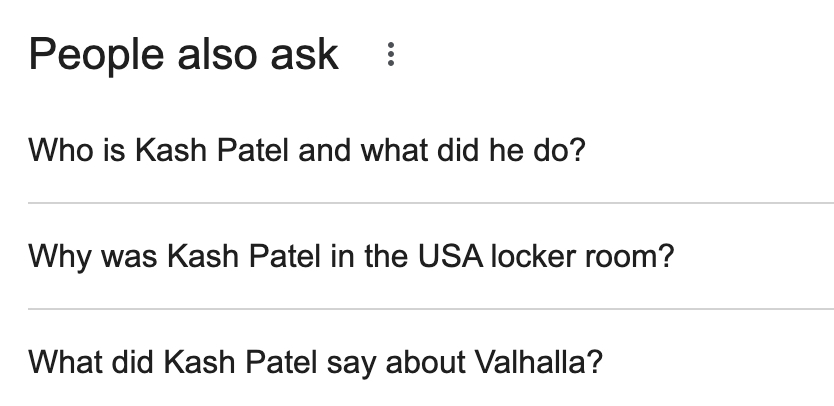The image size is (834, 406).
Task: Open "What did Kash Patel say about Valhalla?"
Action: (315, 360)
